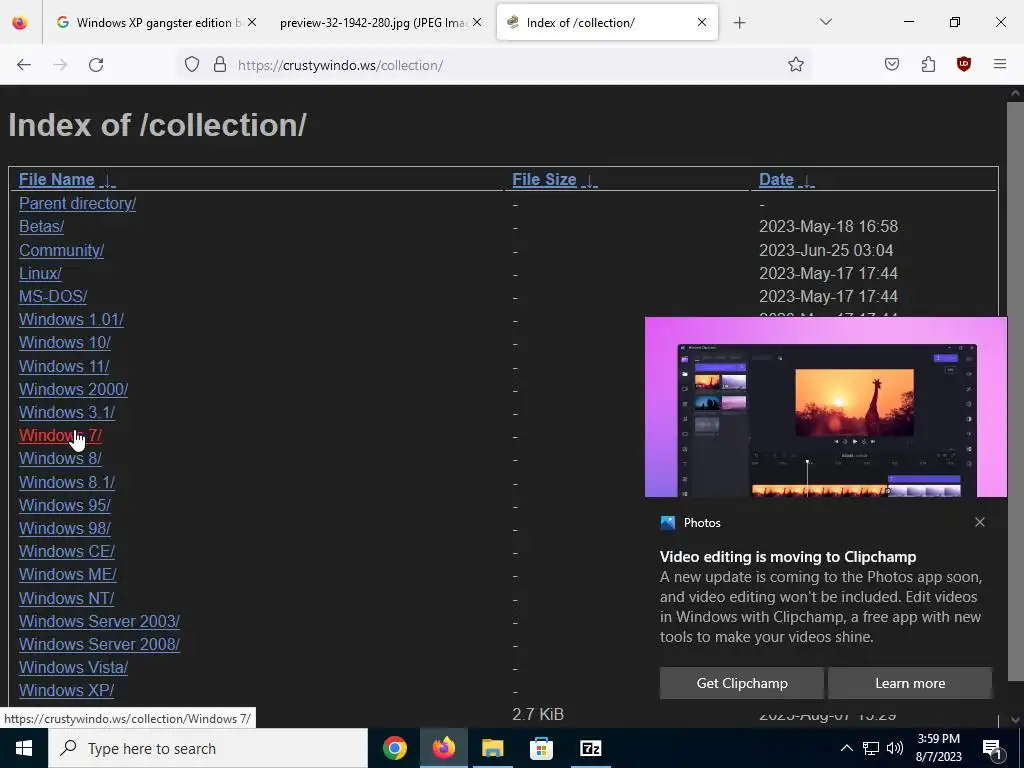The height and width of the screenshot is (768, 1024).
Task: Open the Windows 11 folder
Action: coord(64,366)
